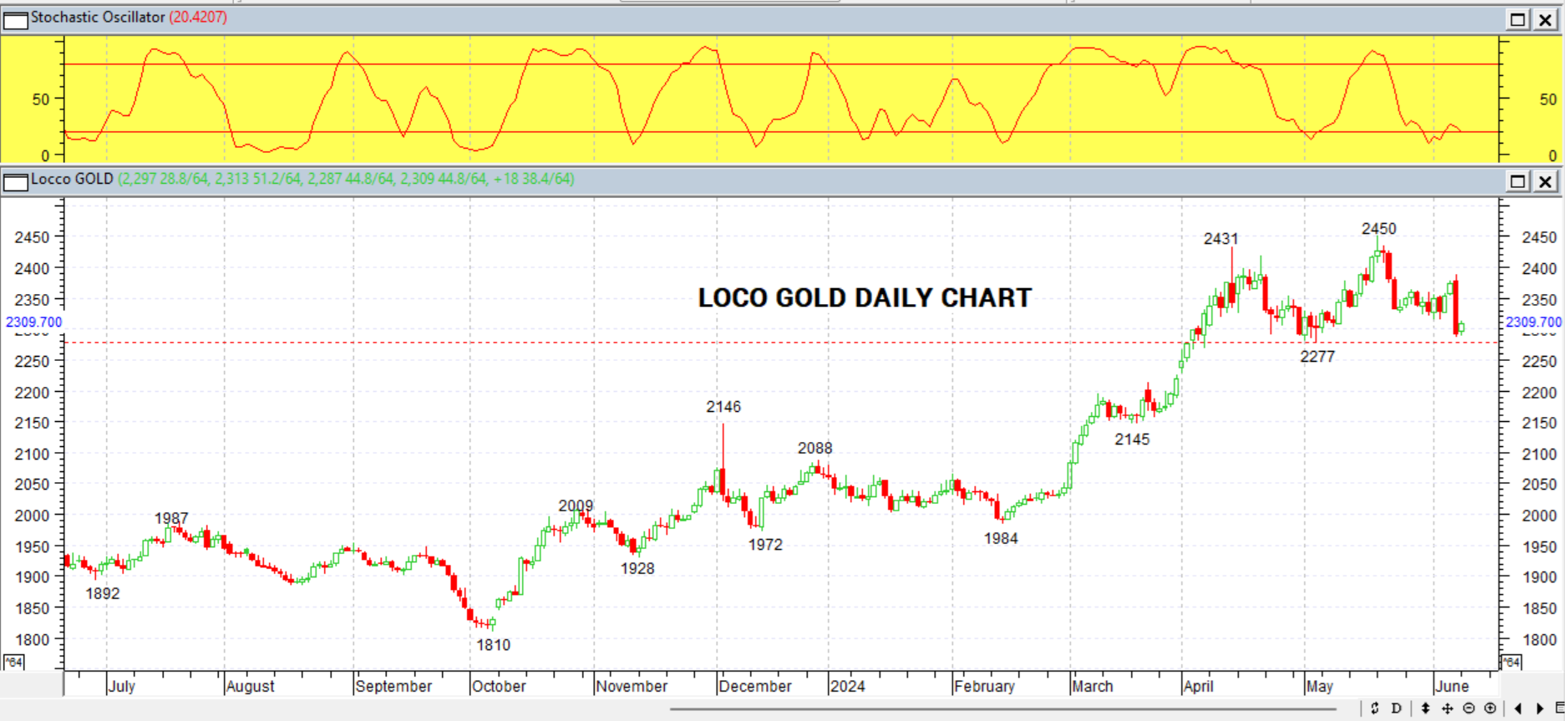Viewport: 1568px width, 721px height.
Task: Click the April label on date axis
Action: tap(1198, 686)
